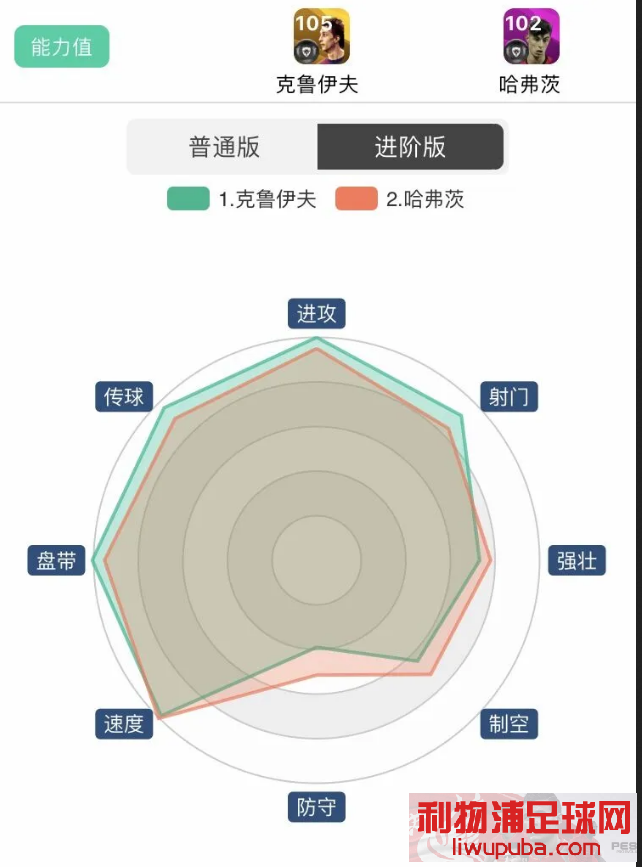This screenshot has width=642, height=867.
Task: Select the 进攻 axis label
Action: pos(317,314)
